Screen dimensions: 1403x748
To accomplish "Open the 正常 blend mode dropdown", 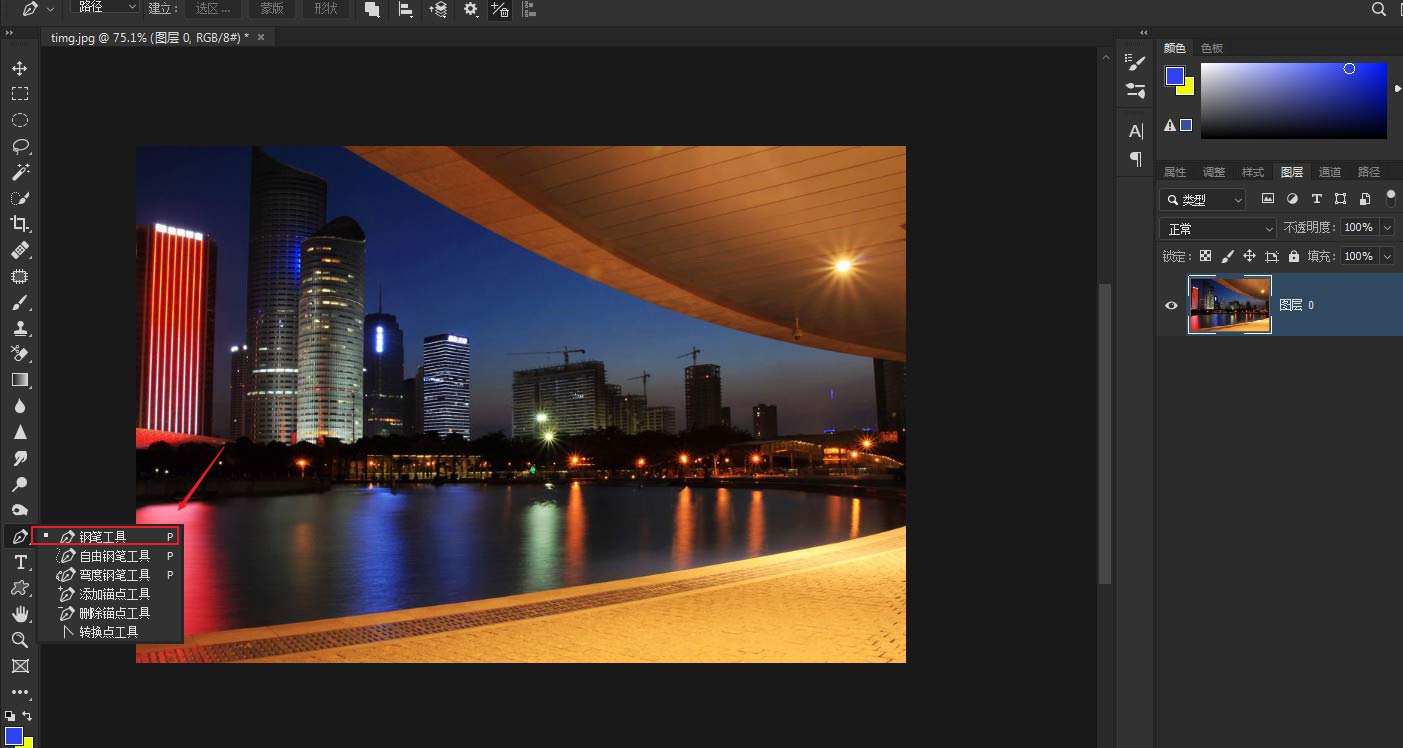I will tap(1218, 228).
